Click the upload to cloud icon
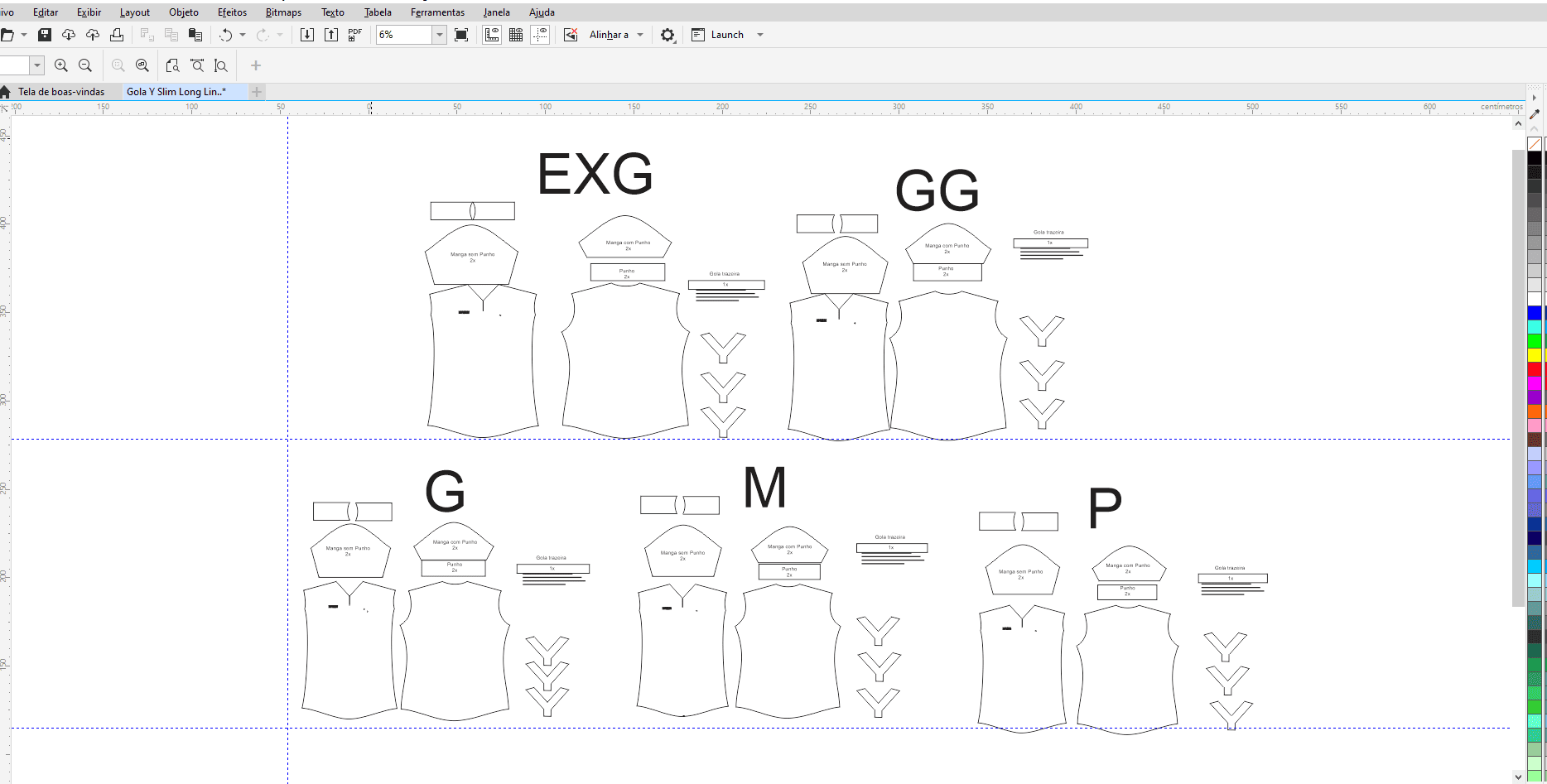1547x784 pixels. (x=93, y=35)
